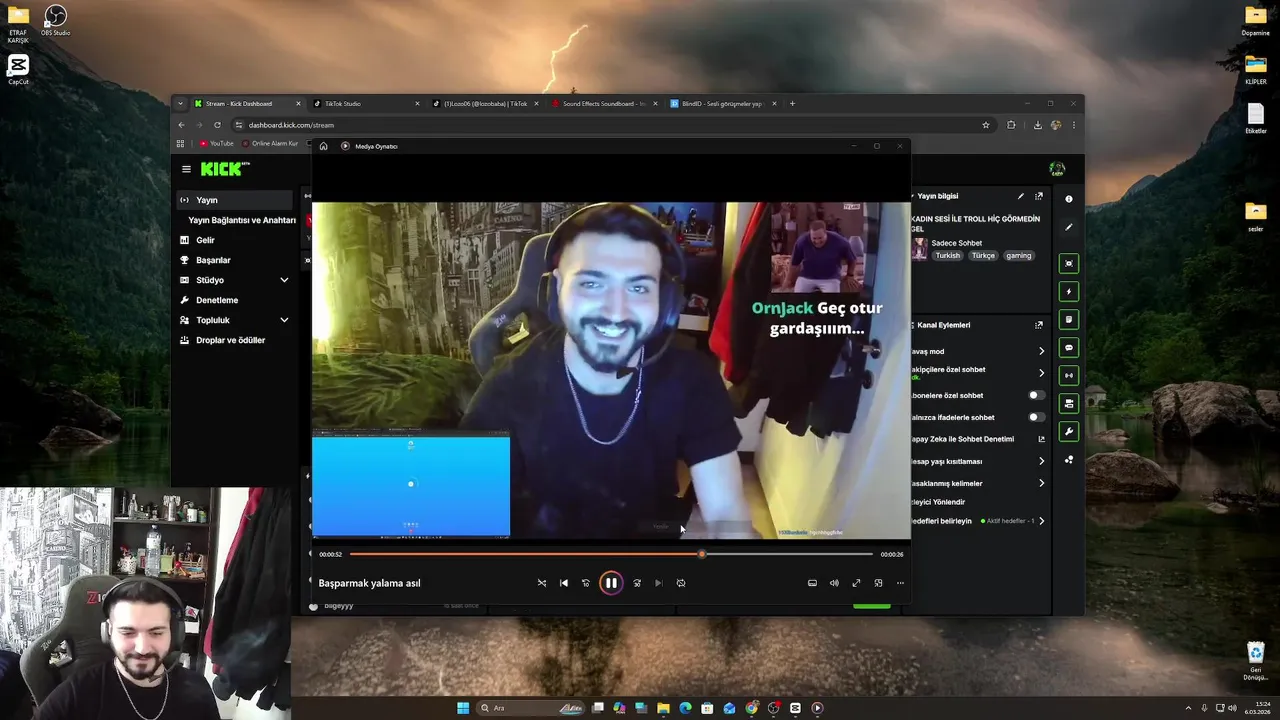Open the tab search dropdown in Chrome

tap(180, 104)
